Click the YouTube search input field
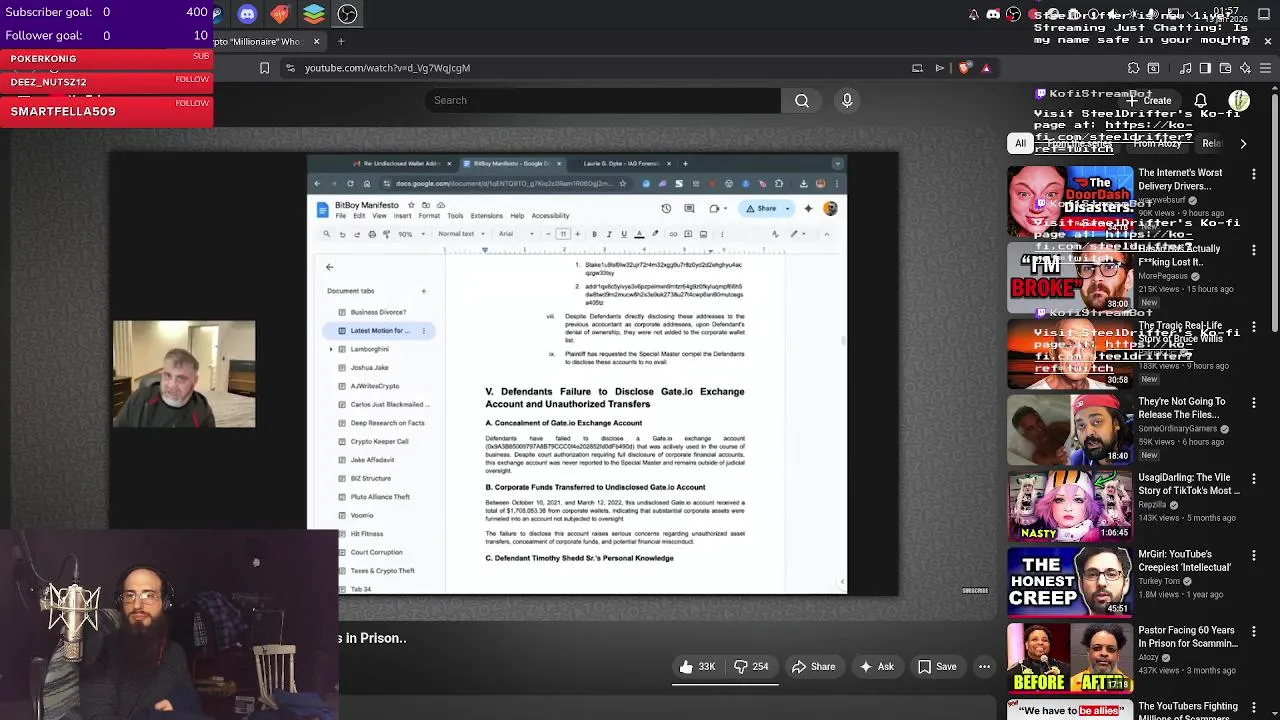 pos(602,100)
